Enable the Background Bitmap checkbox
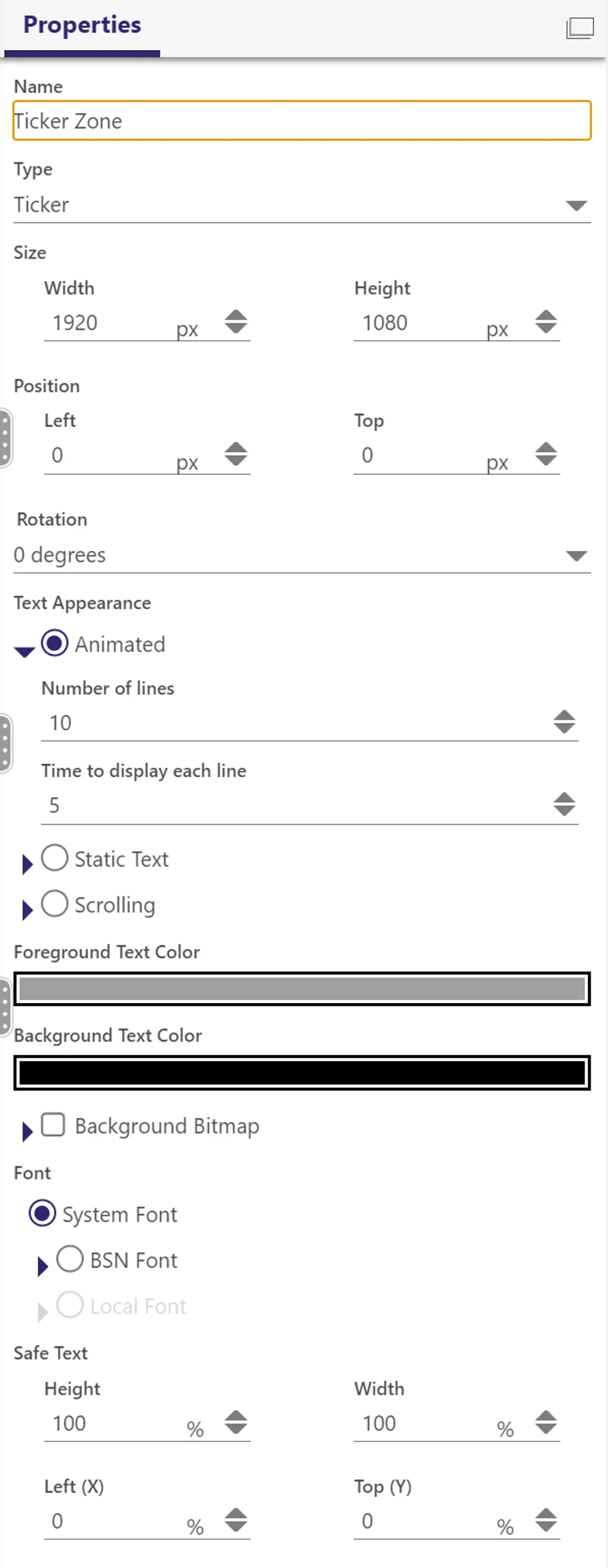The width and height of the screenshot is (608, 1568). [53, 1125]
